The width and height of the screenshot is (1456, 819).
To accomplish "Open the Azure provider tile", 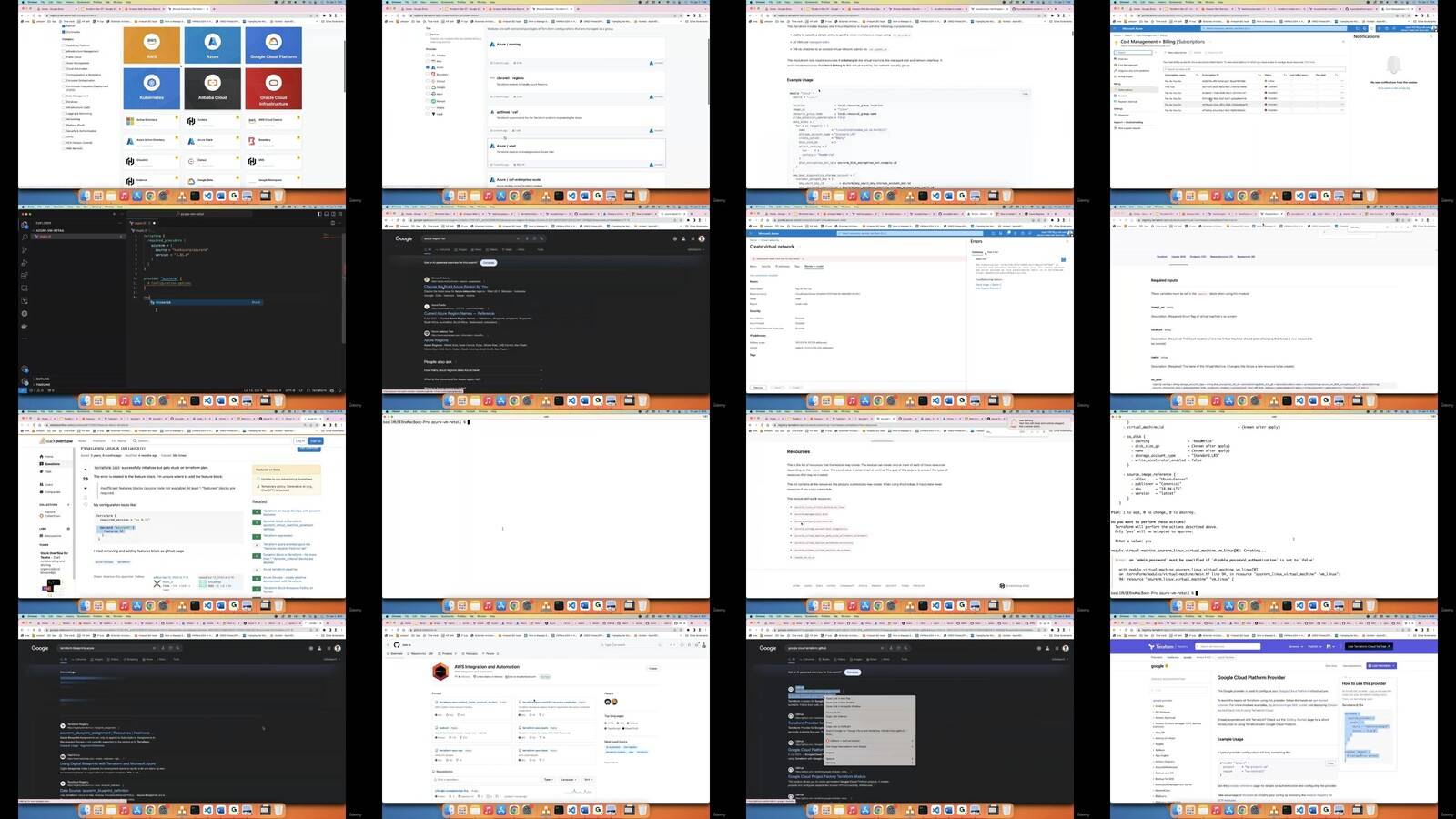I will 212,45.
